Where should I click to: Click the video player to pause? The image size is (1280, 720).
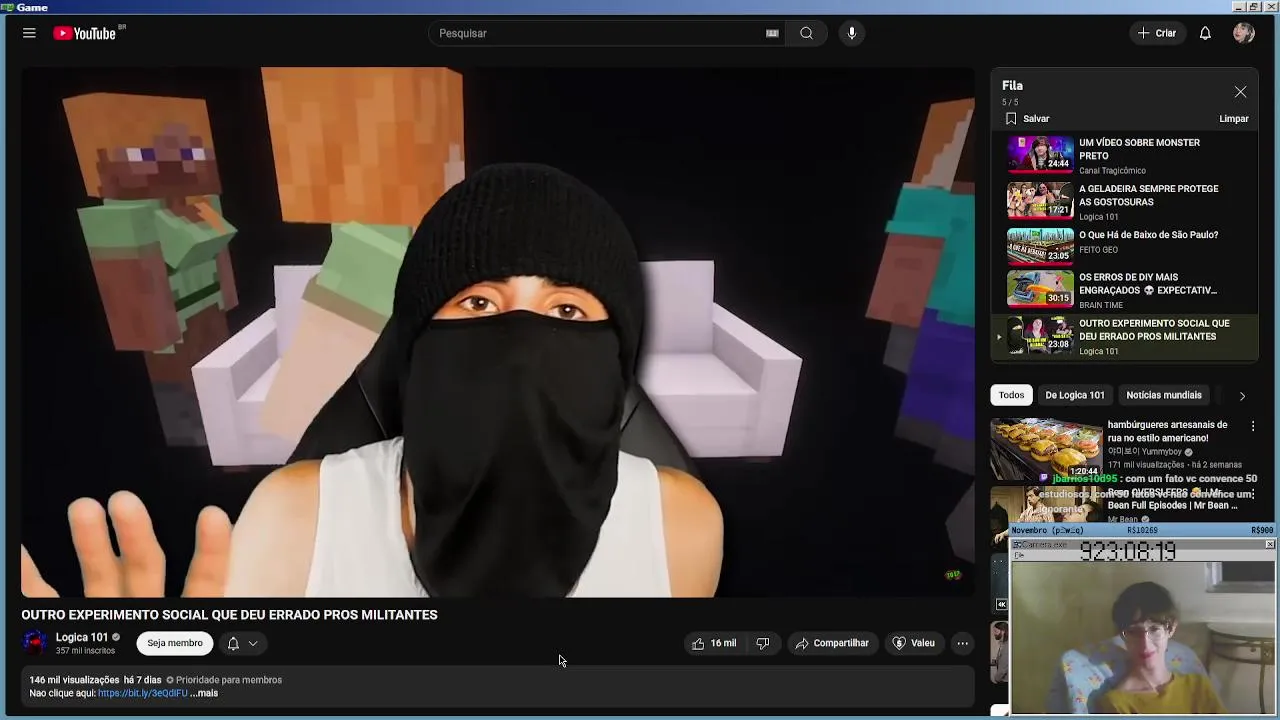(x=498, y=332)
